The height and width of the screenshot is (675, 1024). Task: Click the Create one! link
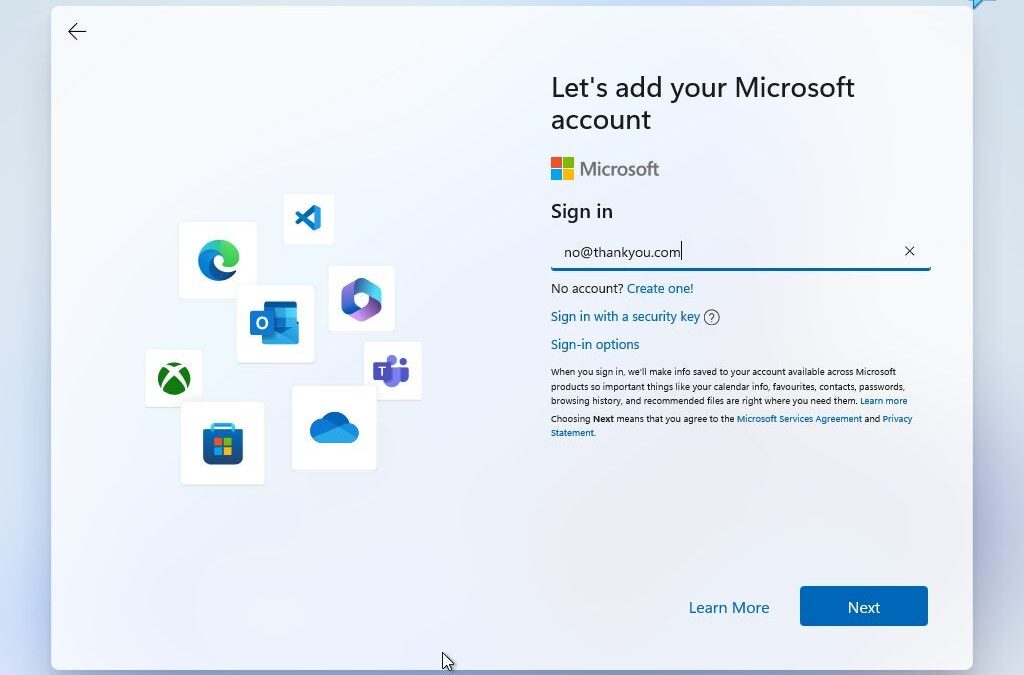[660, 289]
